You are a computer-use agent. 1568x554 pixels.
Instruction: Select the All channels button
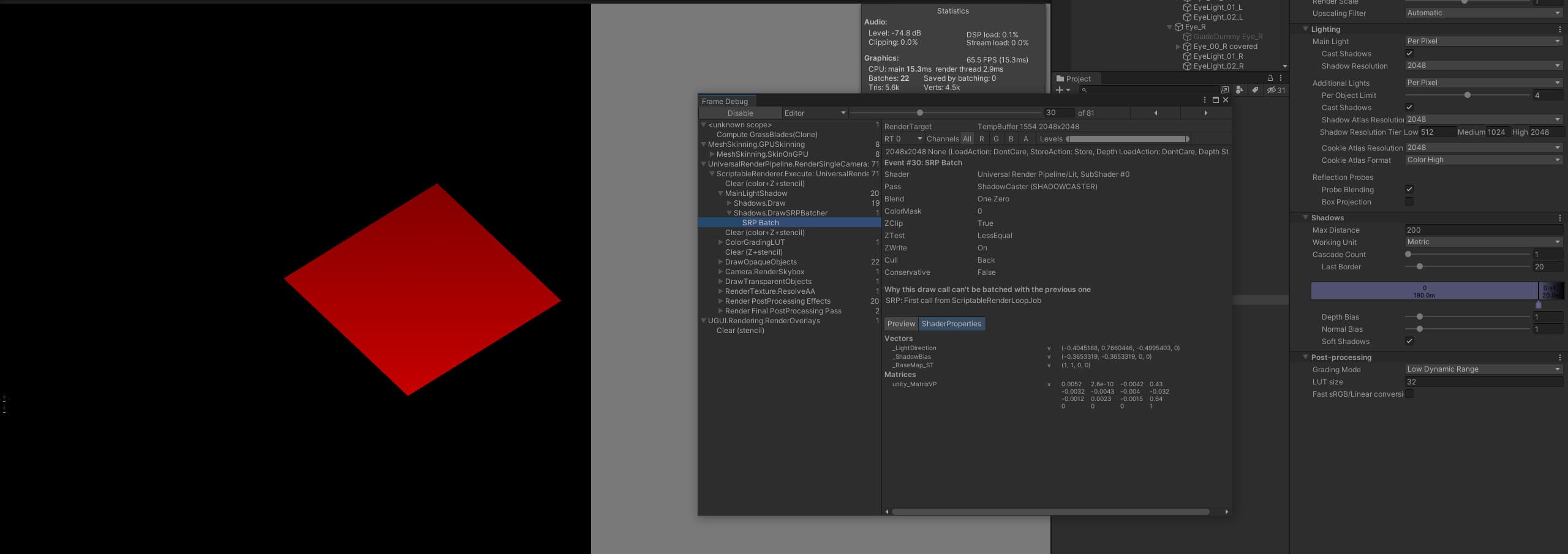[x=967, y=139]
